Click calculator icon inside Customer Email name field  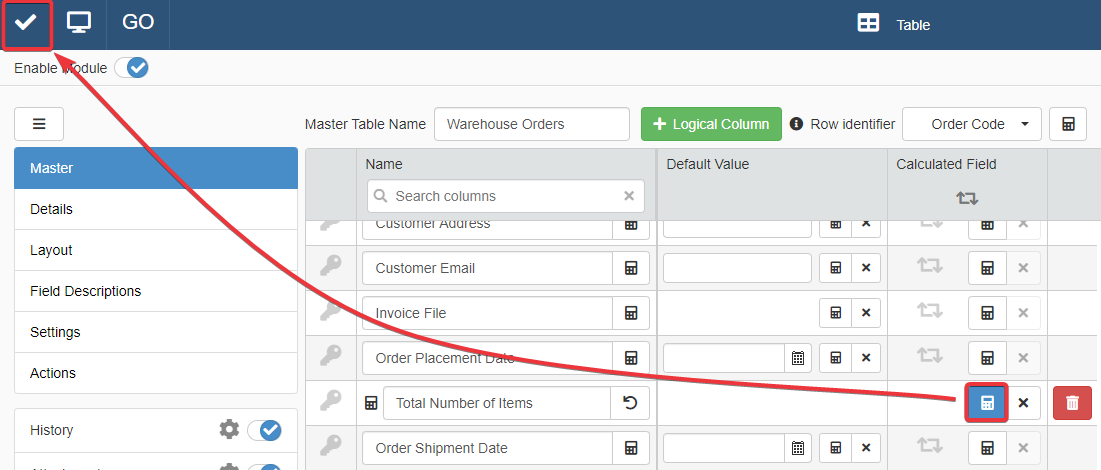click(x=631, y=268)
